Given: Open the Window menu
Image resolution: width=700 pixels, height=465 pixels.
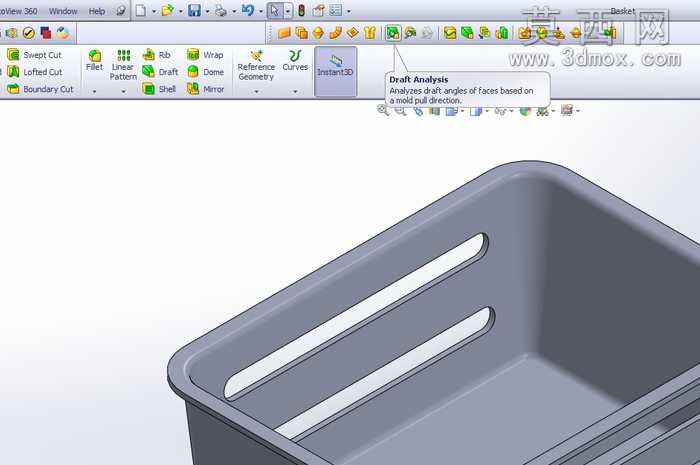Looking at the screenshot, I should [63, 11].
